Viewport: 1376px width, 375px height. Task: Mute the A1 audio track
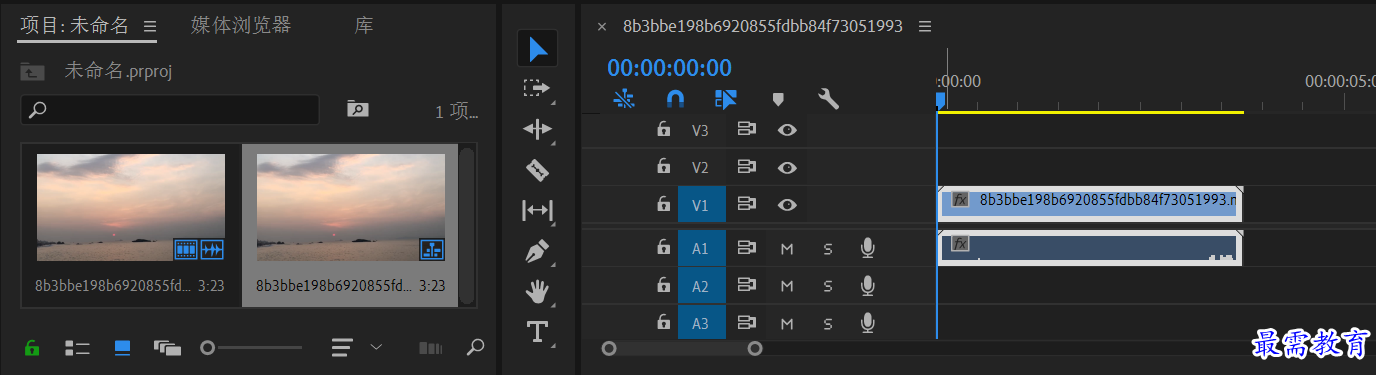[x=786, y=248]
